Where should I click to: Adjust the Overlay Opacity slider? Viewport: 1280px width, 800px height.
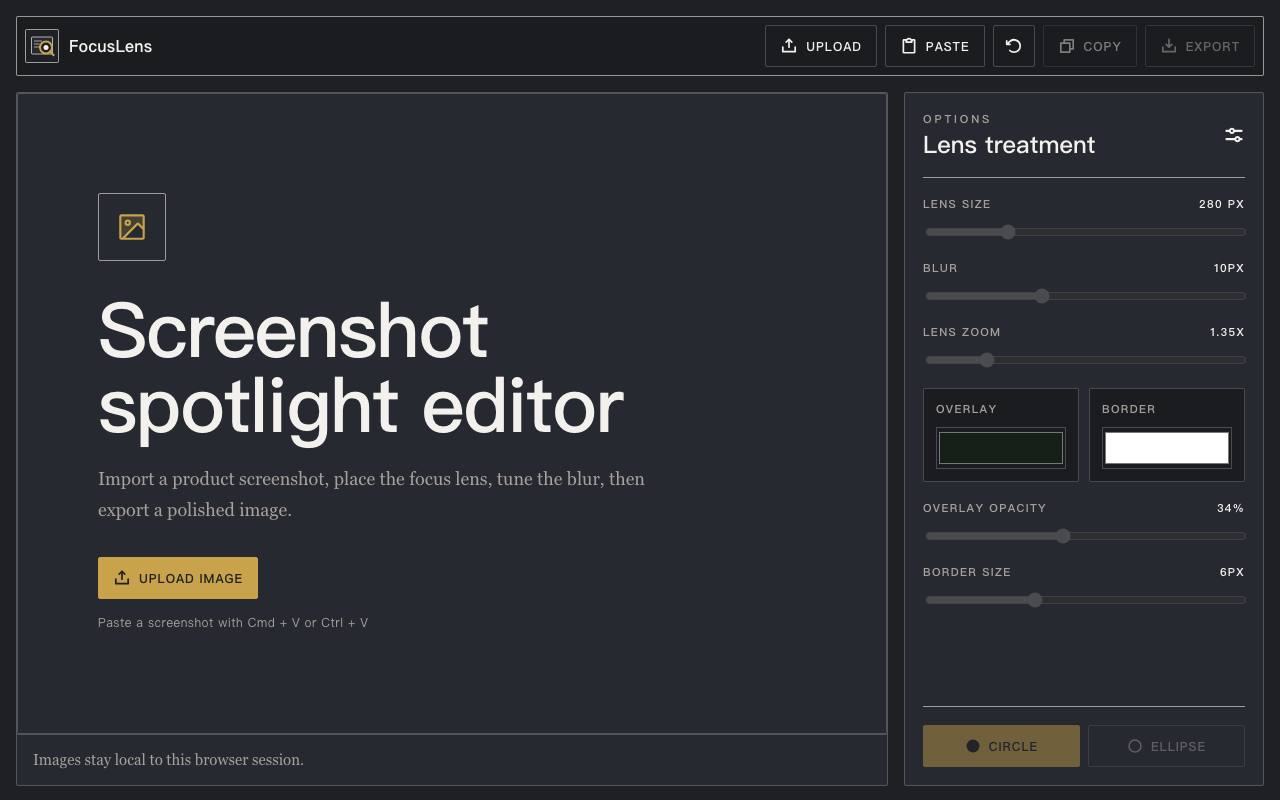tap(1085, 536)
